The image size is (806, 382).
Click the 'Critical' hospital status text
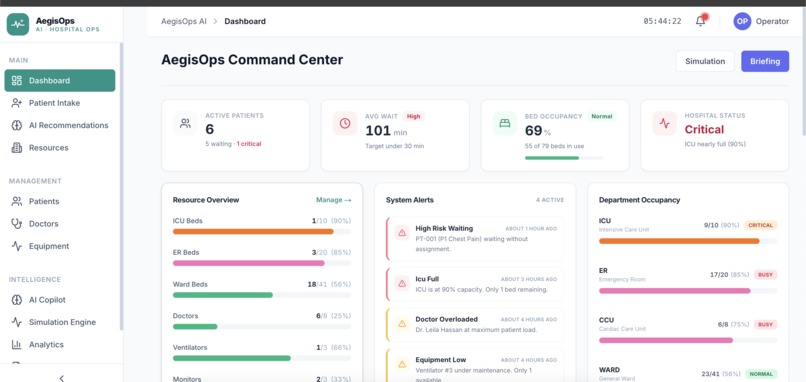(704, 130)
